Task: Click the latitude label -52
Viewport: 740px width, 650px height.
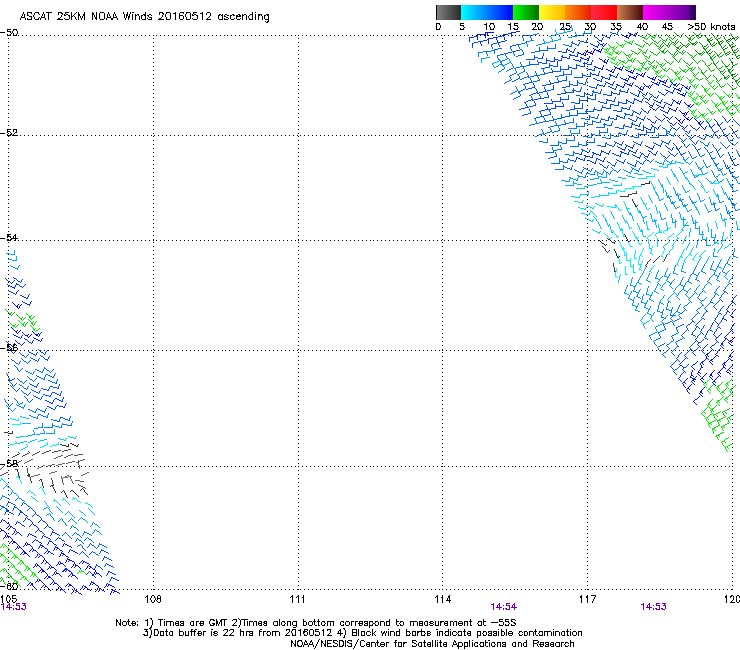Action: 9,133
